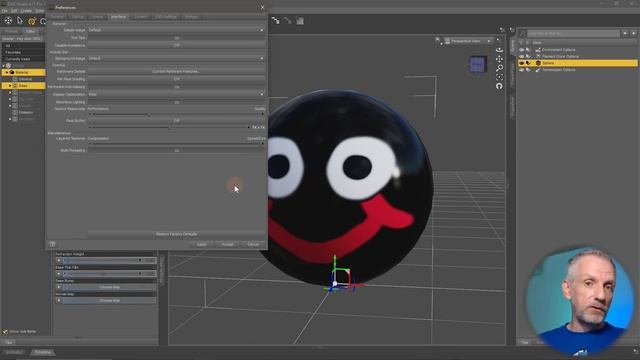Toggle the Tool Tips On button

[176, 38]
